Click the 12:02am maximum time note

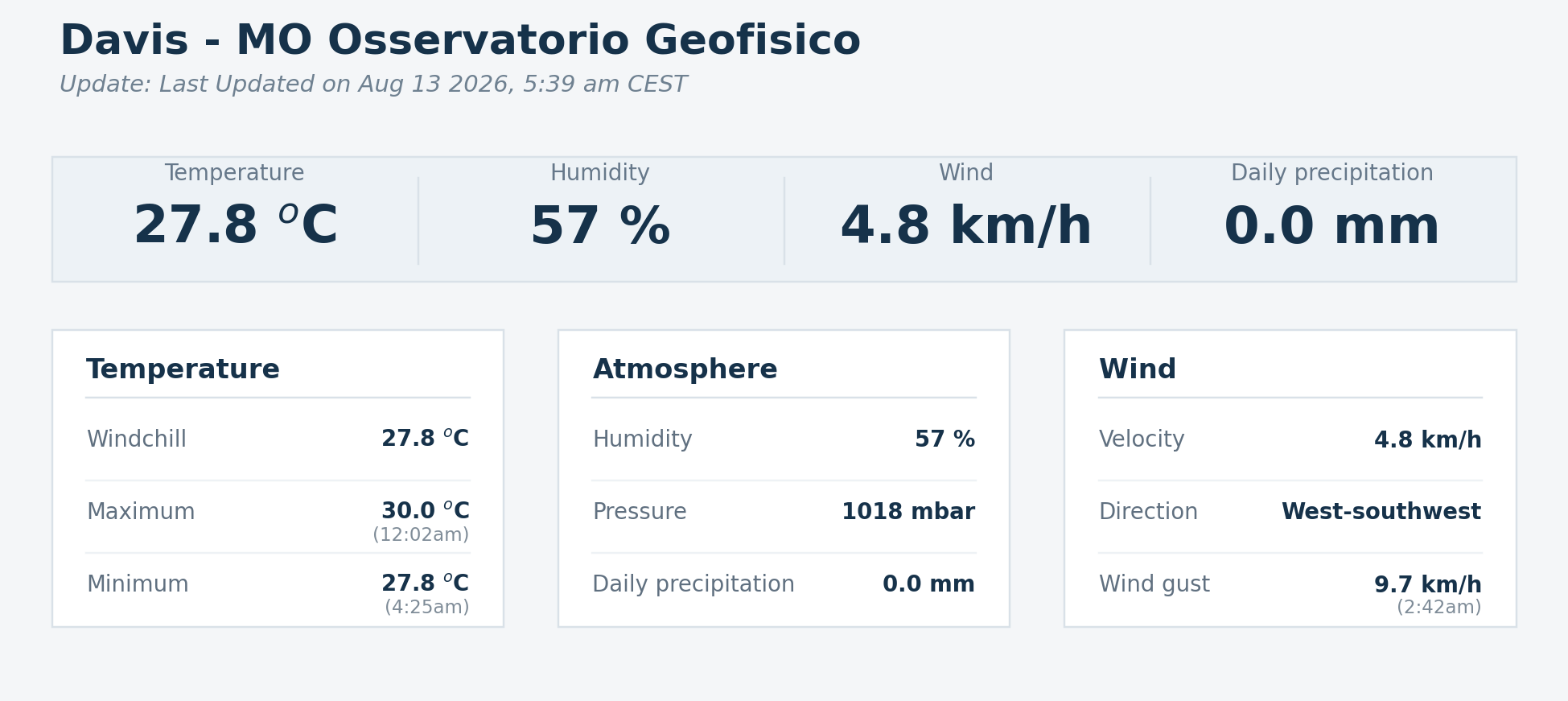[x=421, y=535]
